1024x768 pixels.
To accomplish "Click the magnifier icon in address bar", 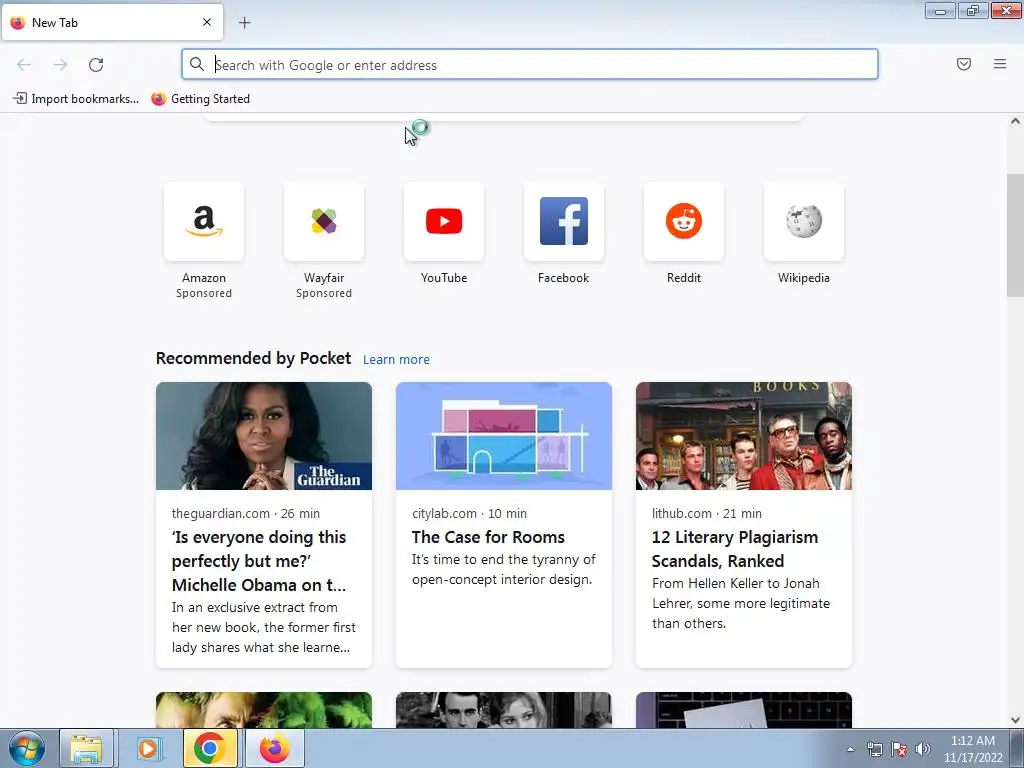I will pyautogui.click(x=197, y=64).
